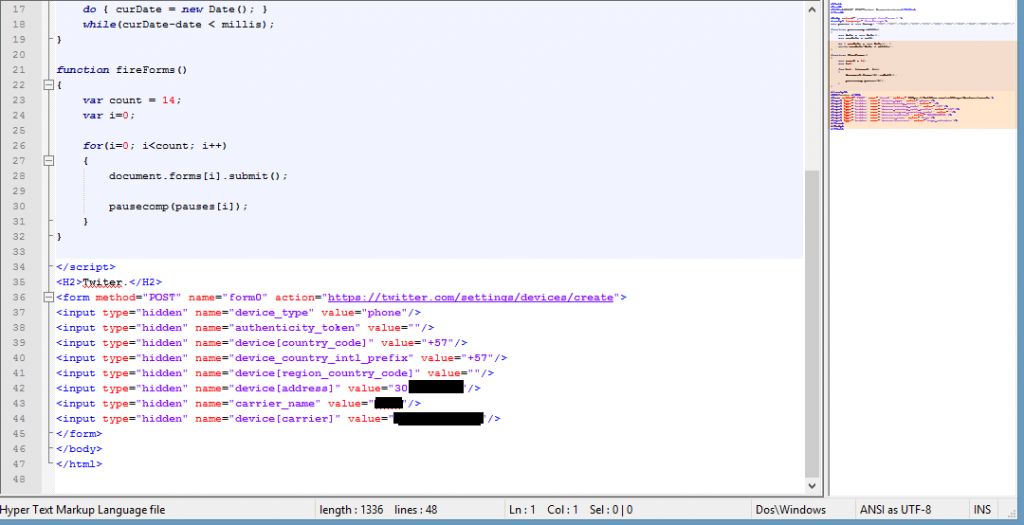1024x525 pixels.
Task: Click the 'device[carrier]' input line
Action: (278, 419)
